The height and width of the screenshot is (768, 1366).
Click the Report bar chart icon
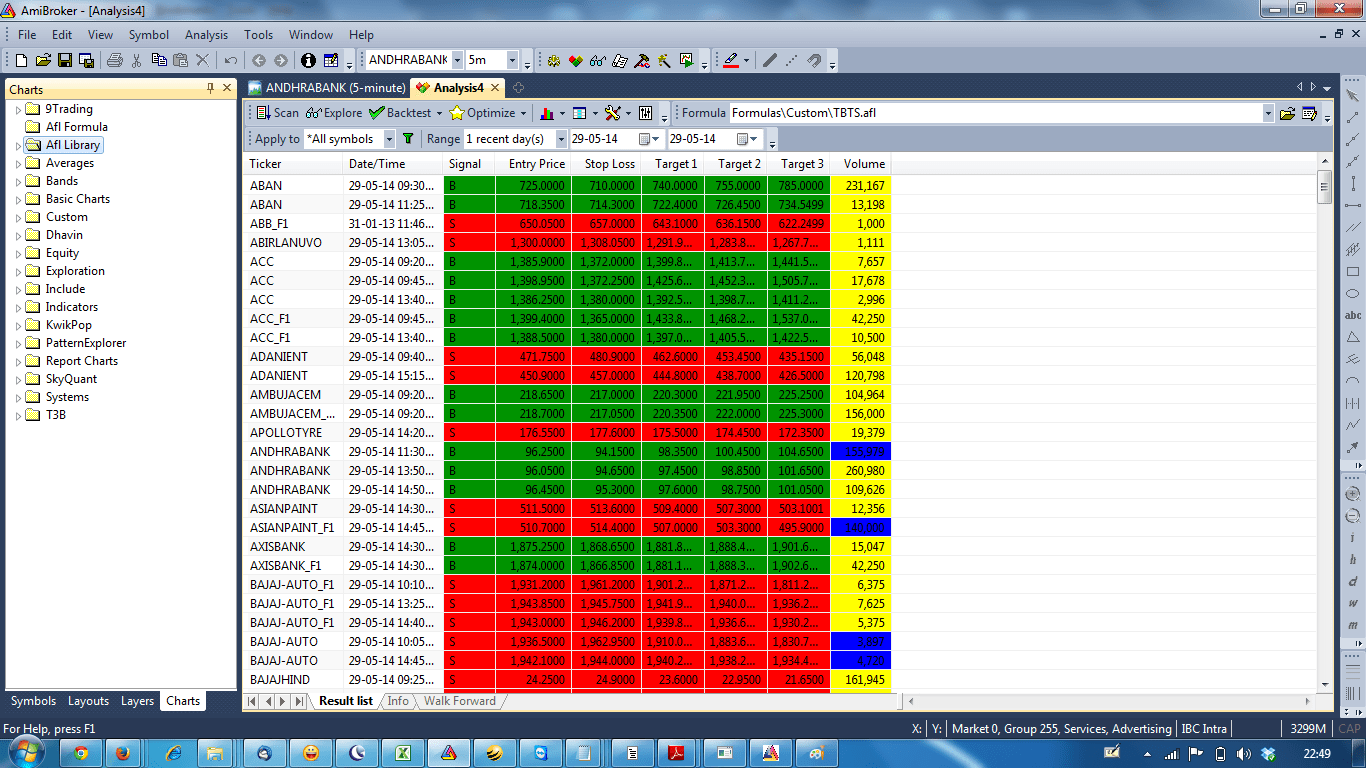[547, 113]
